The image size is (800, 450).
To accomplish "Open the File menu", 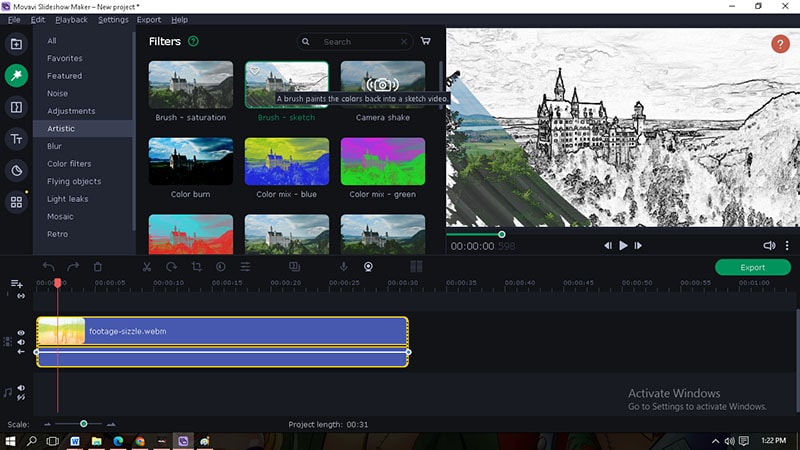I will click(14, 20).
